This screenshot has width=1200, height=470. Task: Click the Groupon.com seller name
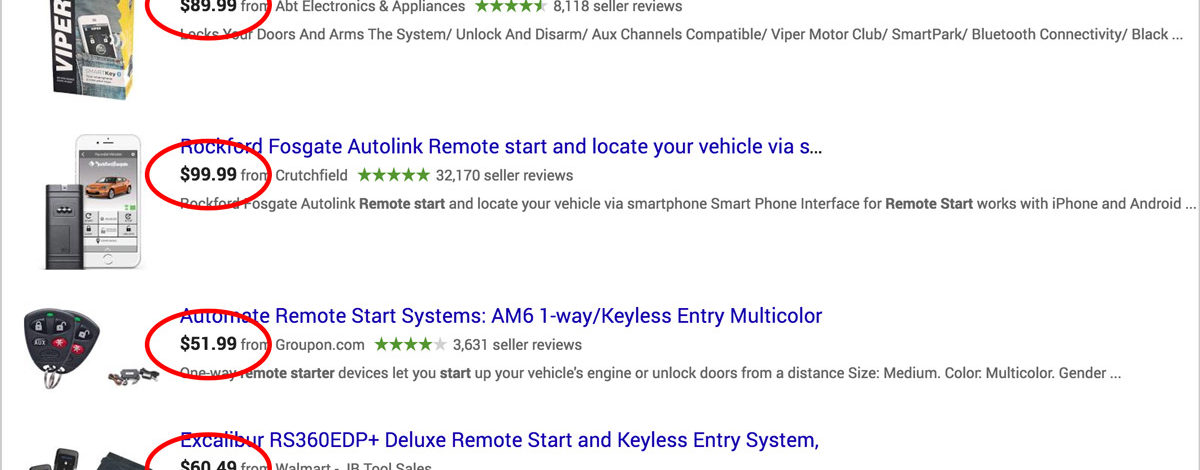point(320,344)
